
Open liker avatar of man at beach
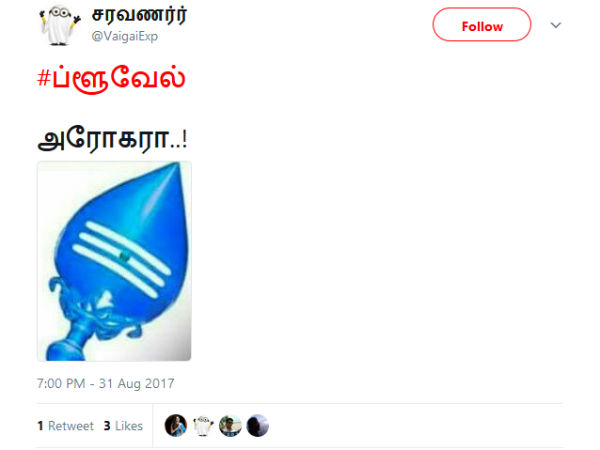pos(230,425)
